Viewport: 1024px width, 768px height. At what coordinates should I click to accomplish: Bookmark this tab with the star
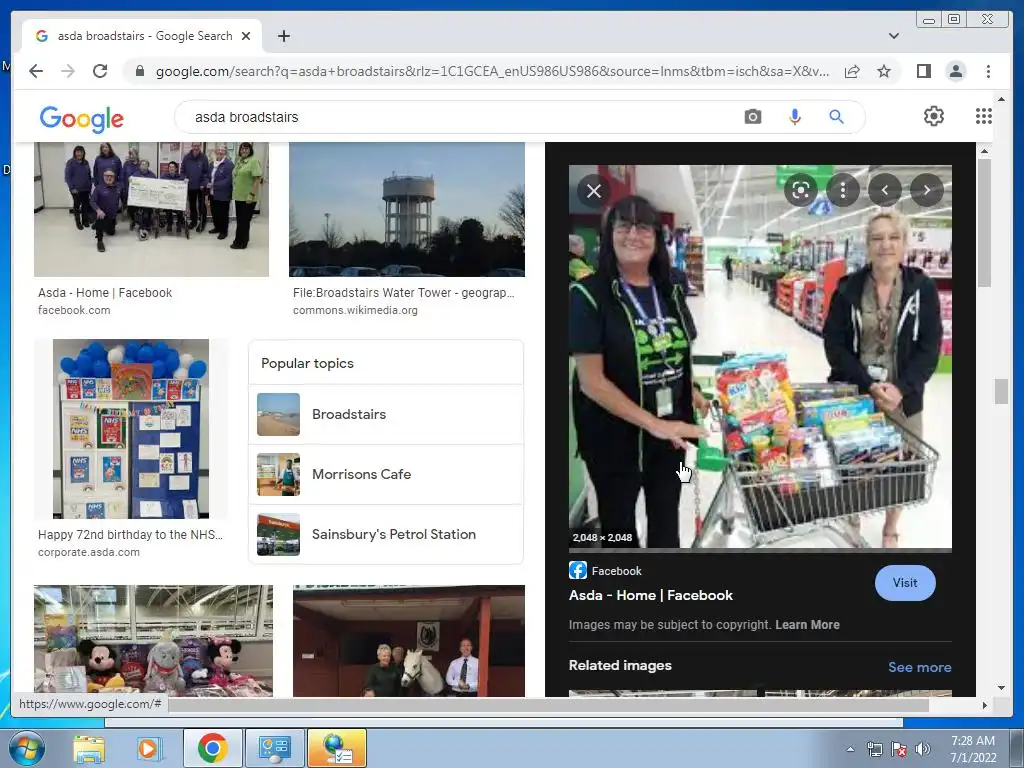click(884, 71)
